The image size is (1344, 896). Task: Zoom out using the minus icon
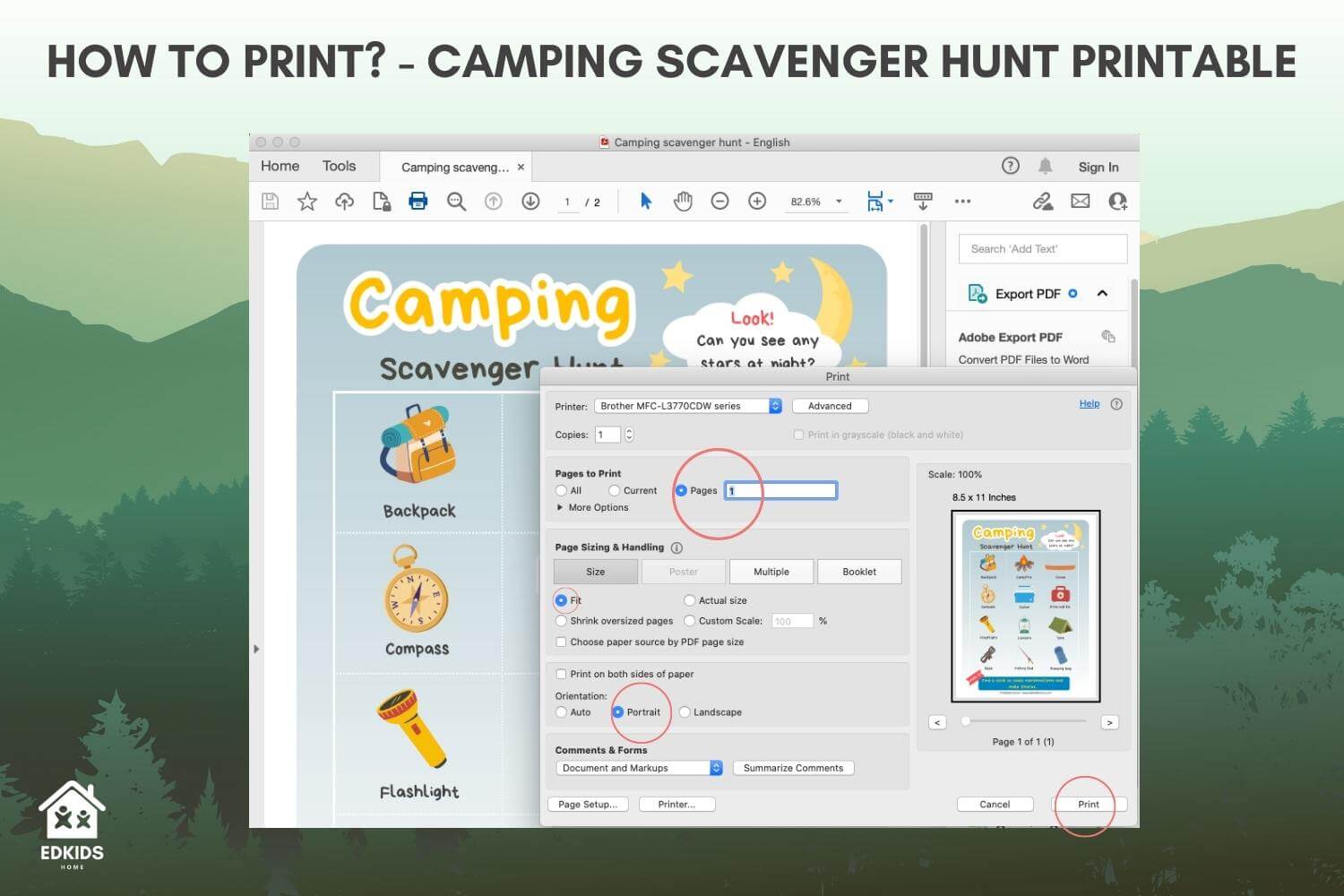coord(719,201)
